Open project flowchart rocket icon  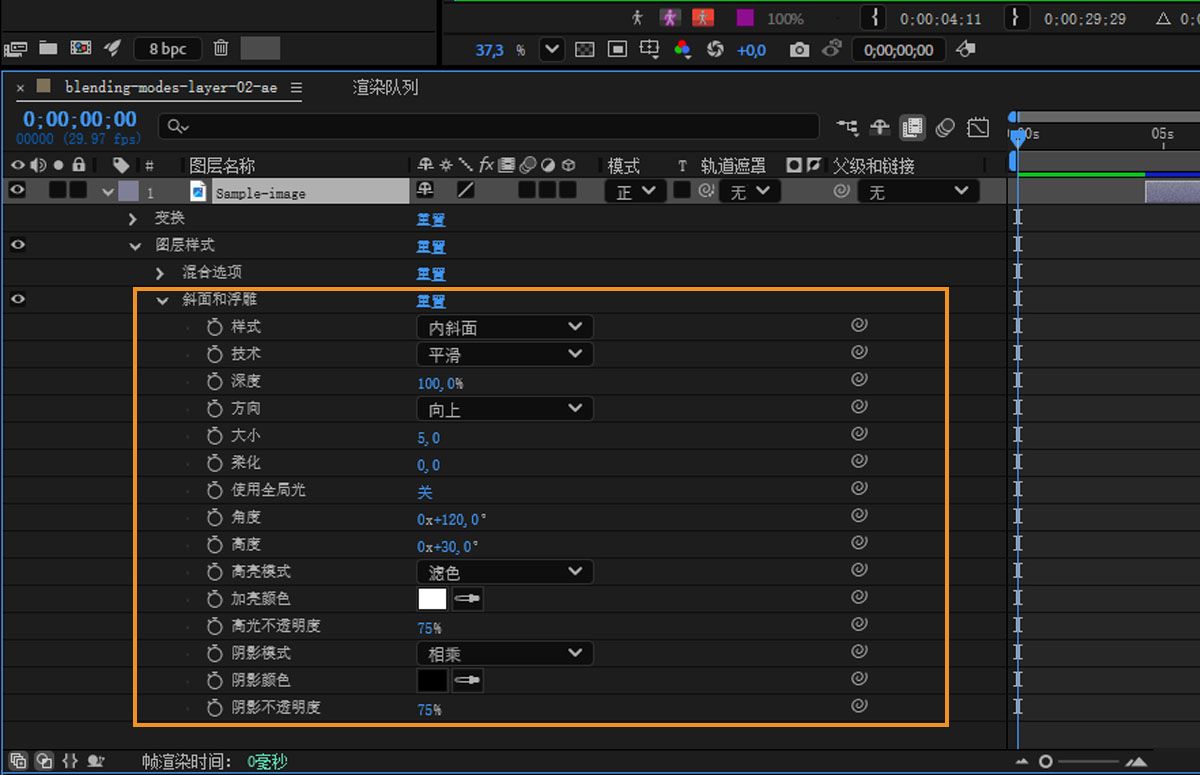tap(113, 48)
